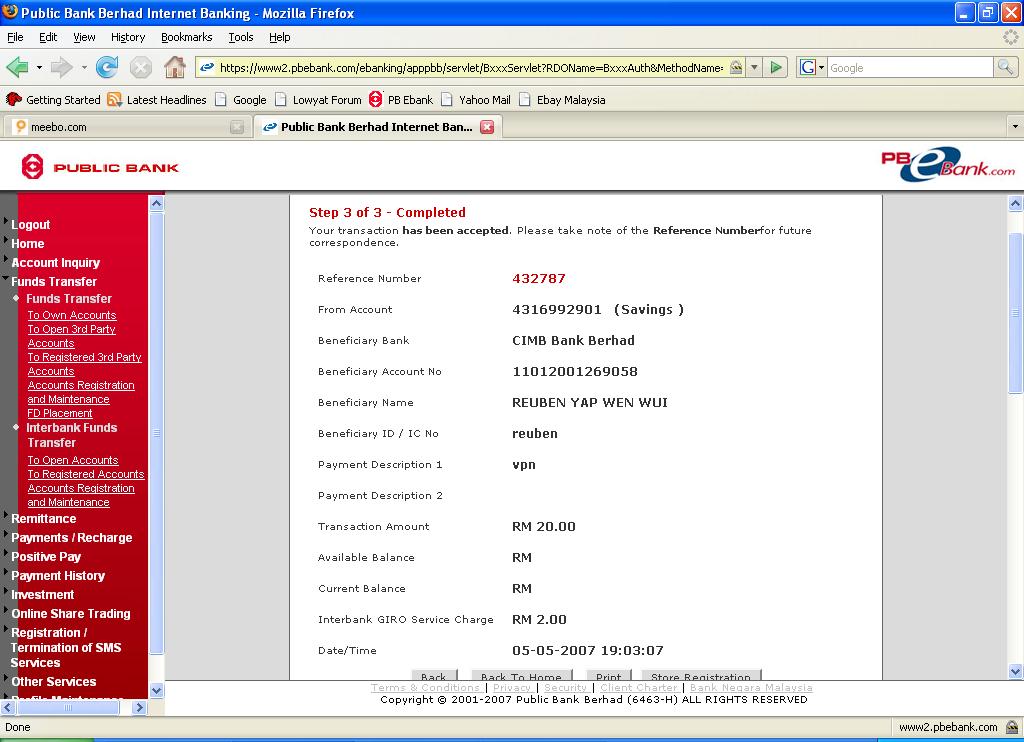Image resolution: width=1024 pixels, height=742 pixels.
Task: Open the Home page icon
Action: (174, 67)
